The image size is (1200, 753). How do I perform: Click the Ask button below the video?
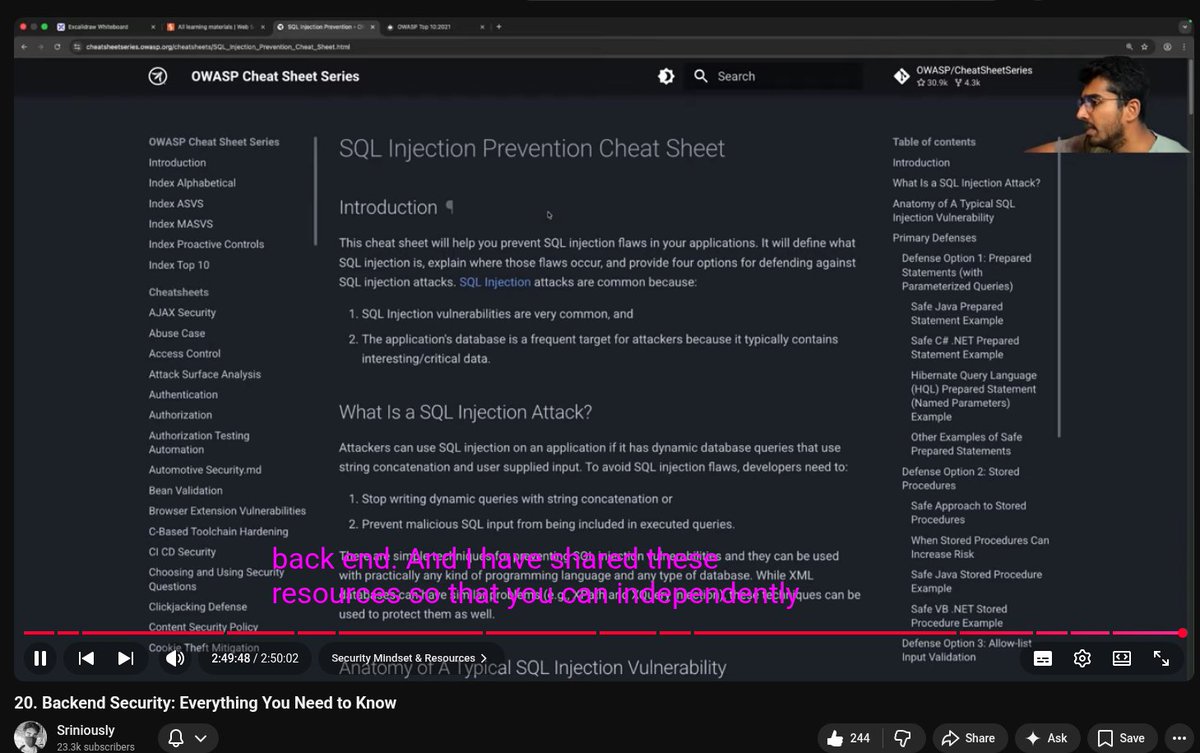tap(1047, 738)
